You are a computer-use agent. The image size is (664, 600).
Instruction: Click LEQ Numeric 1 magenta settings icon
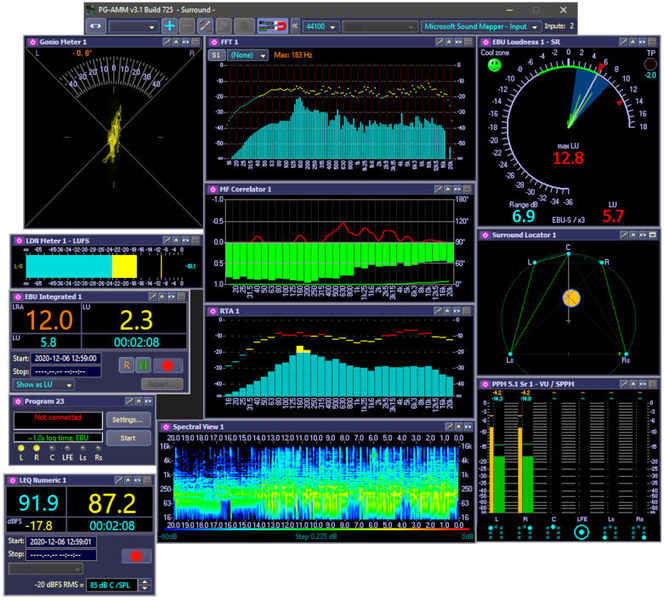(13, 481)
